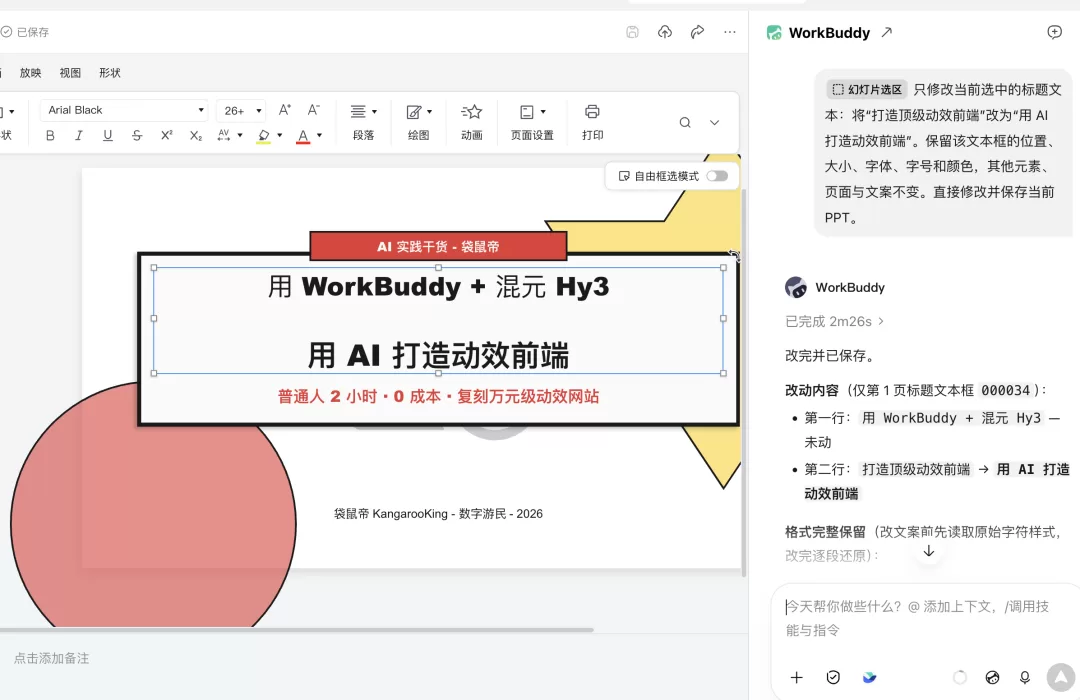Underline the selected text
This screenshot has width=1080, height=700.
point(107,136)
